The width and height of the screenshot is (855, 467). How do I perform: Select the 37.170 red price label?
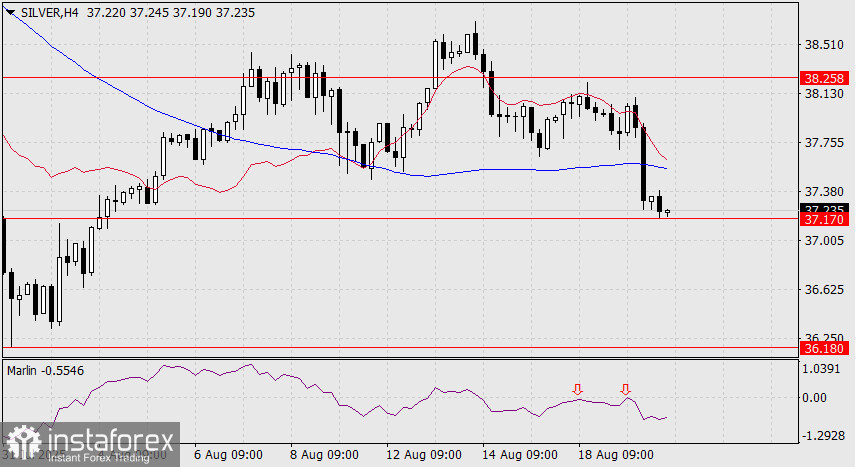pyautogui.click(x=824, y=219)
